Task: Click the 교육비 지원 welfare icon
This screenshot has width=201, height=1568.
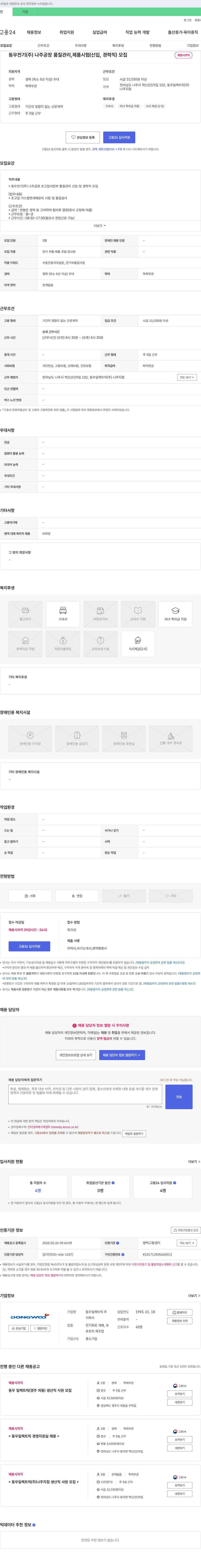Action: pyautogui.click(x=138, y=614)
